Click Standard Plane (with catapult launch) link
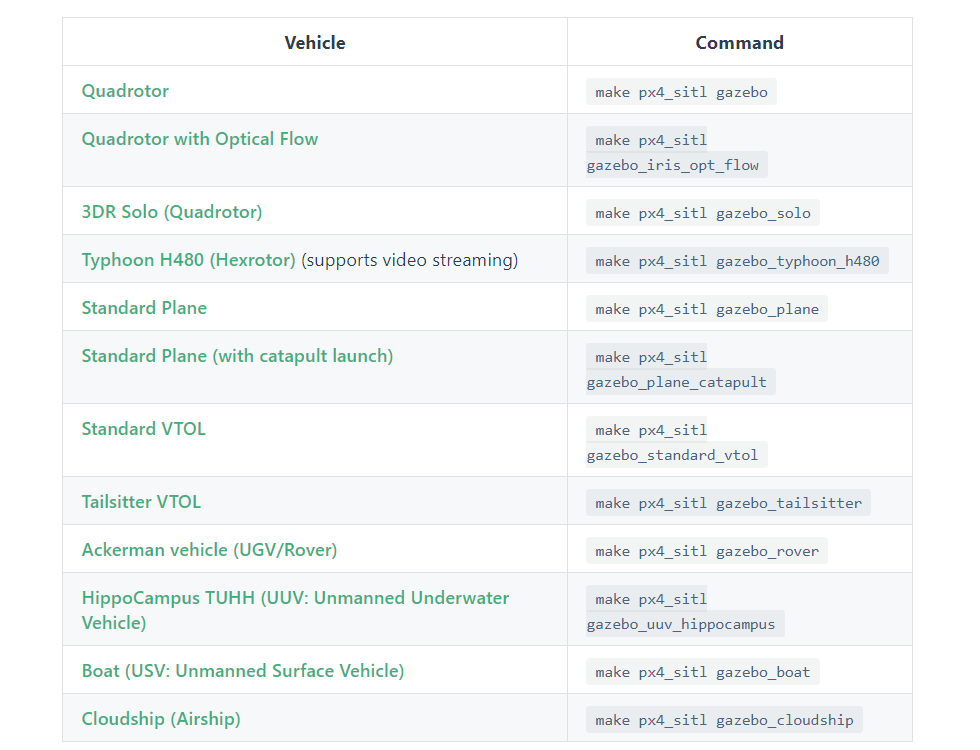This screenshot has height=750, width=980. [237, 356]
